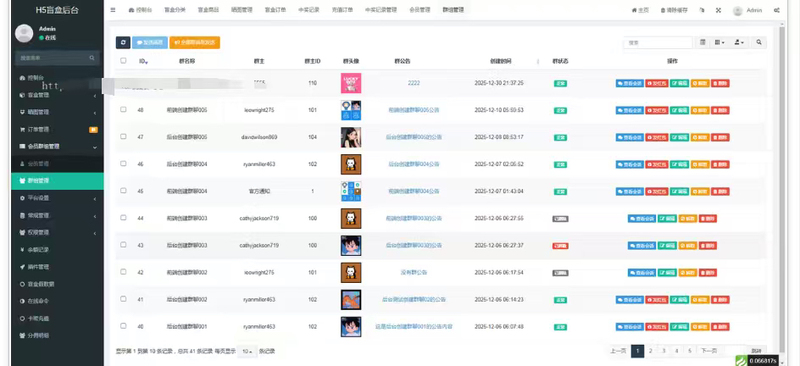Image resolution: width=800 pixels, height=366 pixels.
Task: Expand 常规管理 in the sidebar
Action: pos(57,215)
